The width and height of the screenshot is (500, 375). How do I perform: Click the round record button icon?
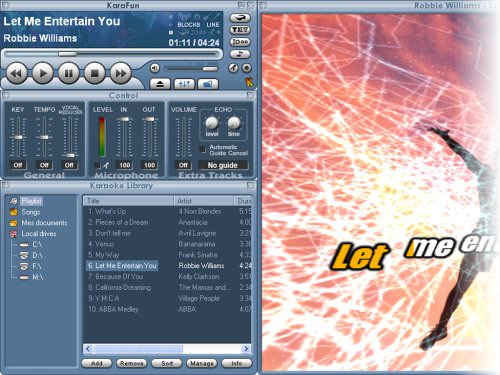[x=246, y=68]
